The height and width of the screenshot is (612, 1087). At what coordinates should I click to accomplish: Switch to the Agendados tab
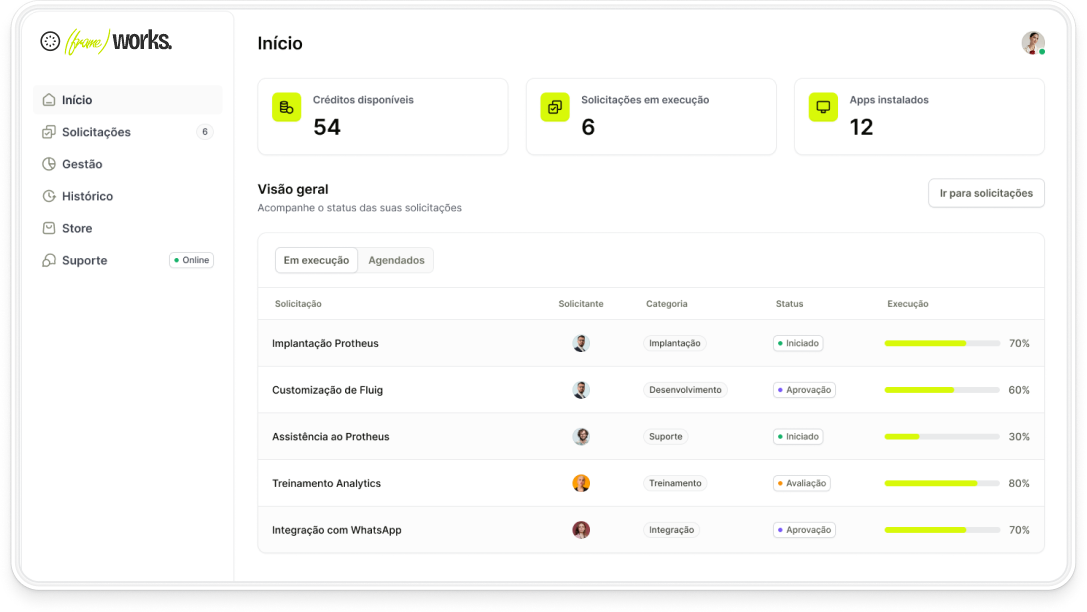[x=396, y=260]
